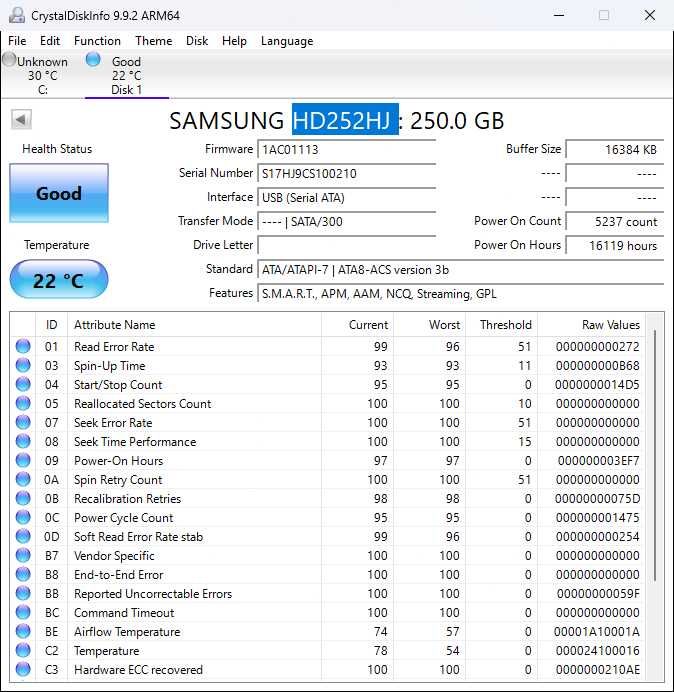Click the Reallocated Sectors Count attribute name
674x692 pixels.
pos(143,404)
